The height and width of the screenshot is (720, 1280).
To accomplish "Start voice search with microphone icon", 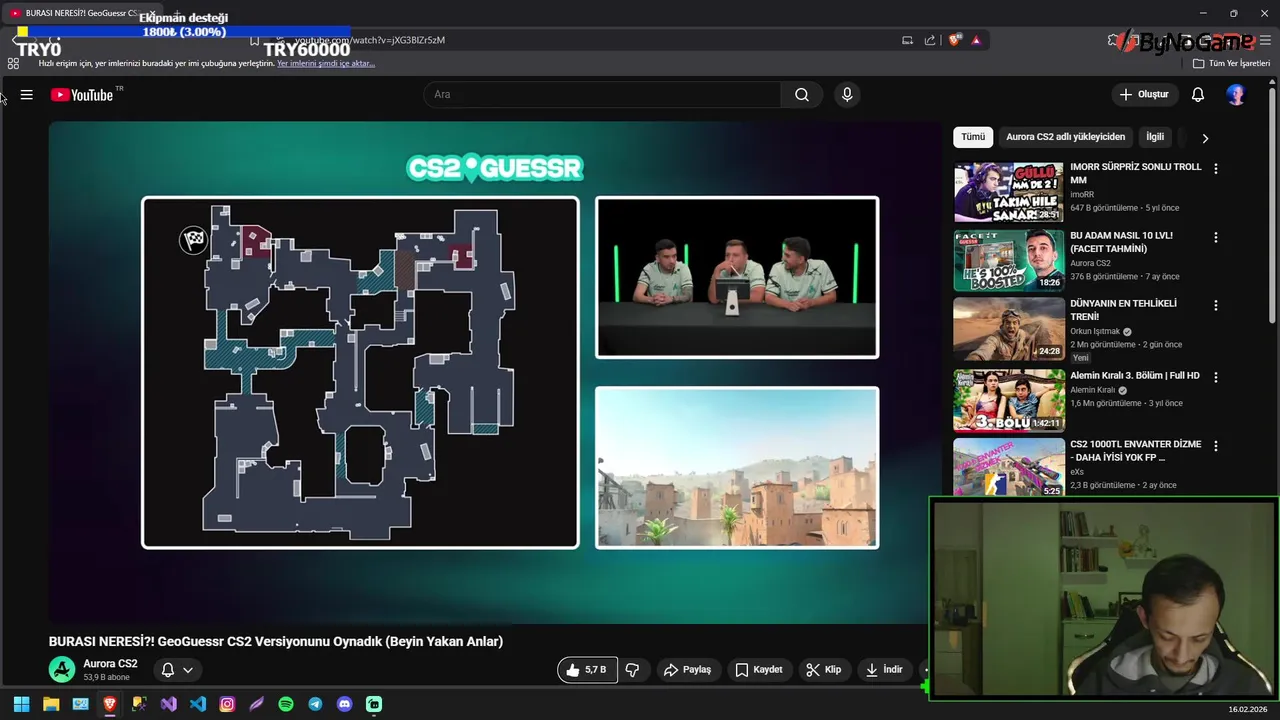I will pyautogui.click(x=847, y=95).
